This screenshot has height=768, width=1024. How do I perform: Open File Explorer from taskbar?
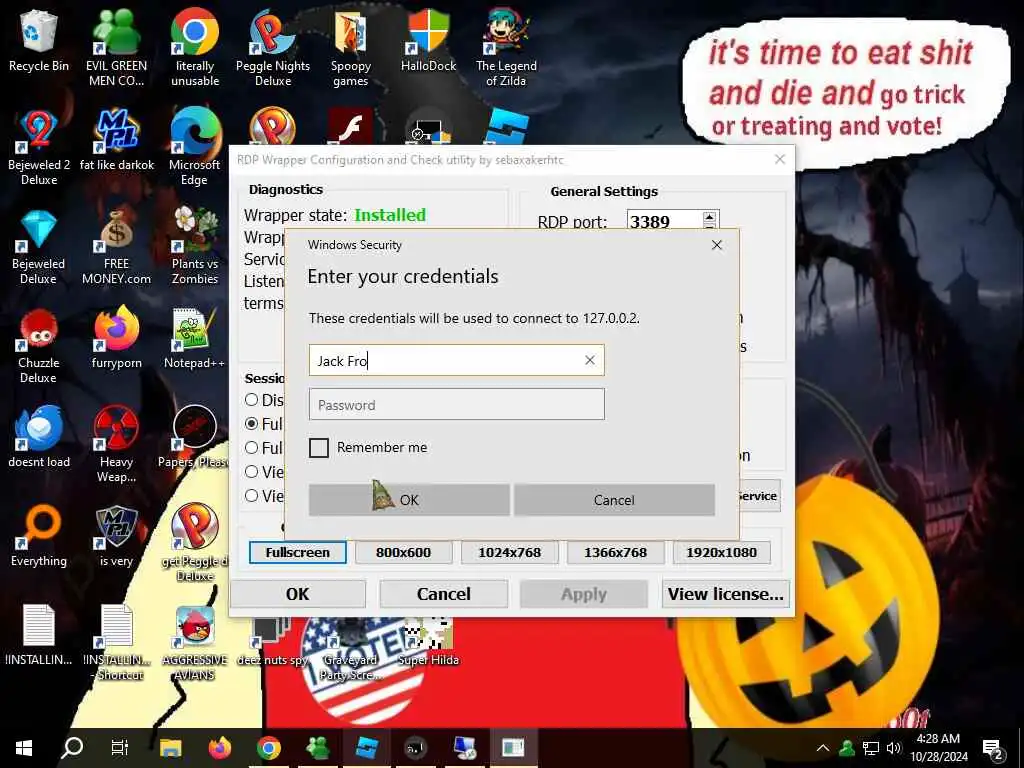pos(170,748)
